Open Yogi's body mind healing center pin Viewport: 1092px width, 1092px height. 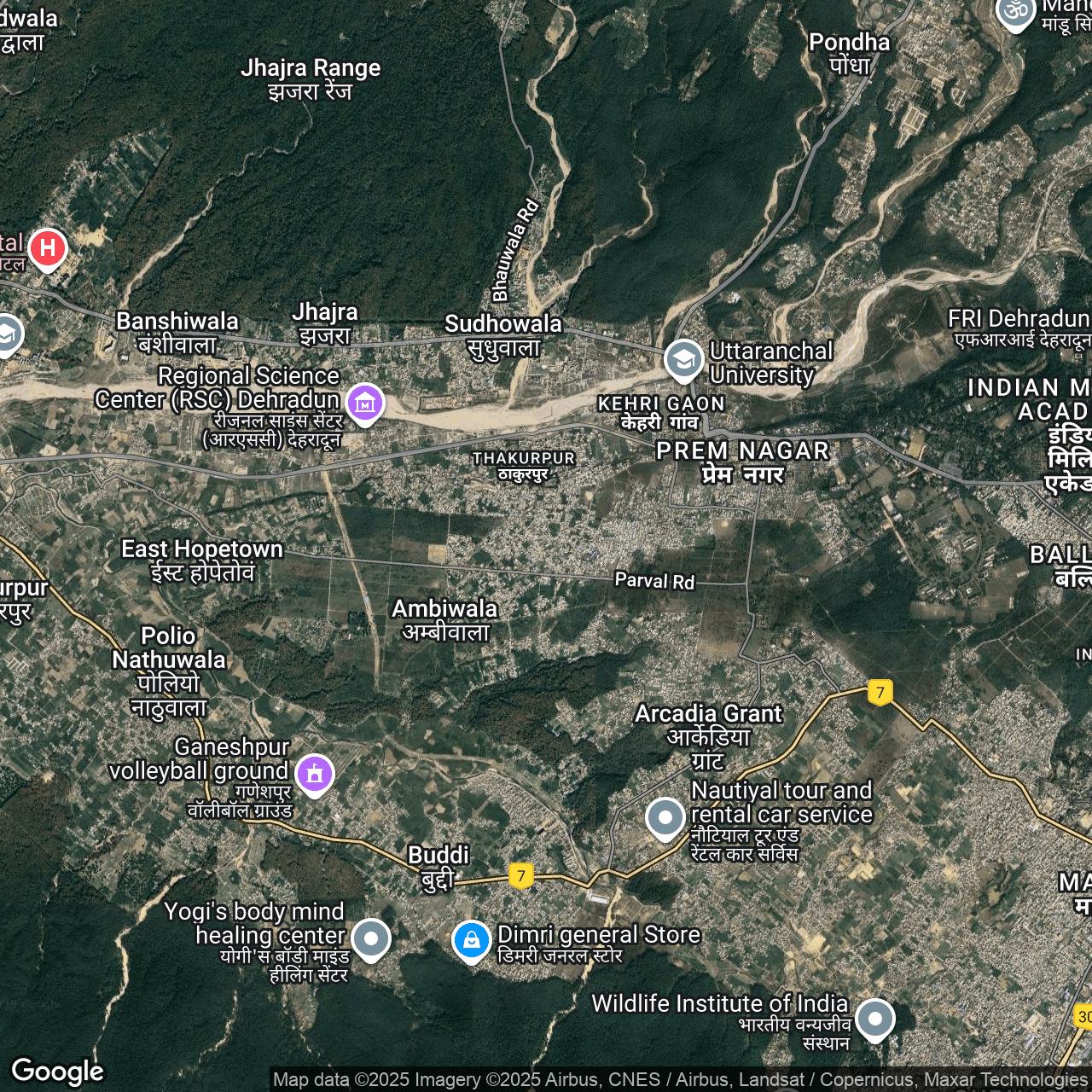coord(371,938)
